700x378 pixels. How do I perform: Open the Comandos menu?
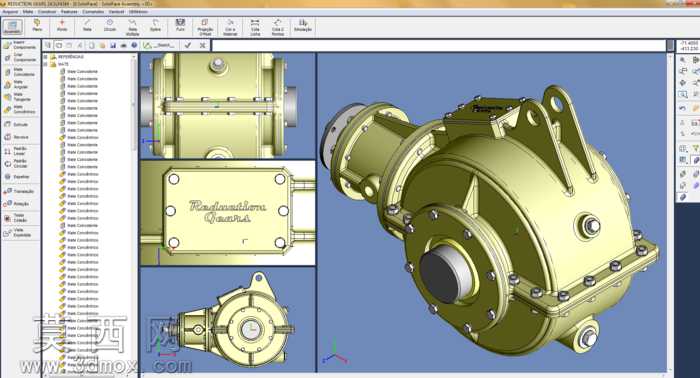[x=93, y=12]
